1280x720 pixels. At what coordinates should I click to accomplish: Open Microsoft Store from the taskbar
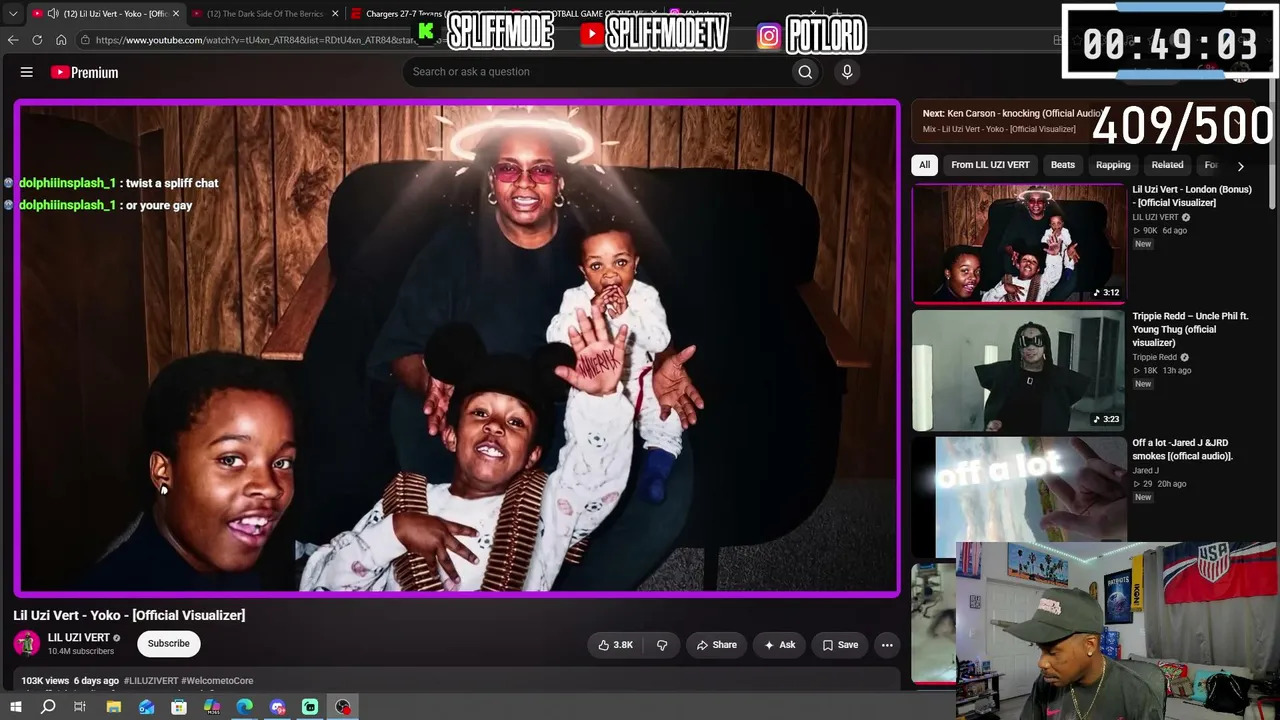pos(179,707)
